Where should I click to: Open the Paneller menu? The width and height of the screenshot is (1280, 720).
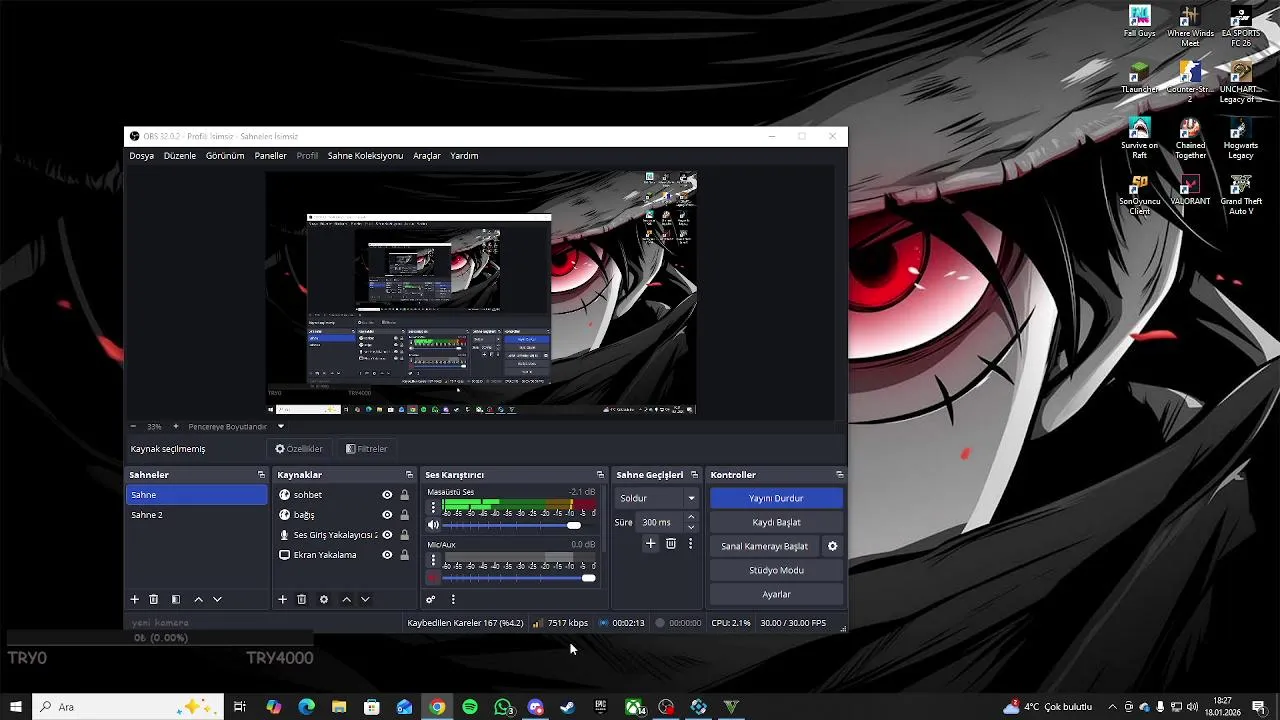(x=271, y=156)
